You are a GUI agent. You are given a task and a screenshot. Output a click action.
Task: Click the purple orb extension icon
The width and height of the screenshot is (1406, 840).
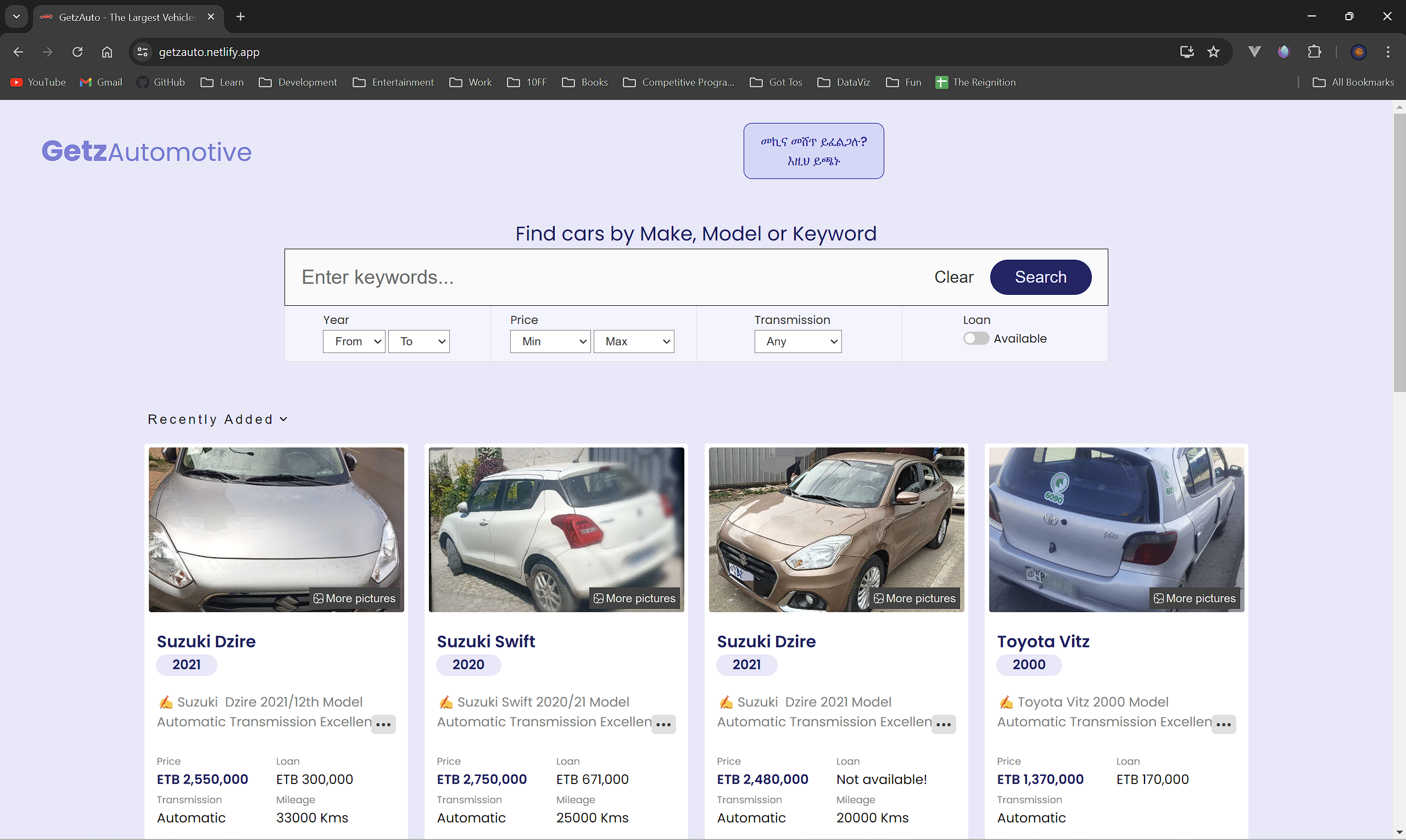1284,52
